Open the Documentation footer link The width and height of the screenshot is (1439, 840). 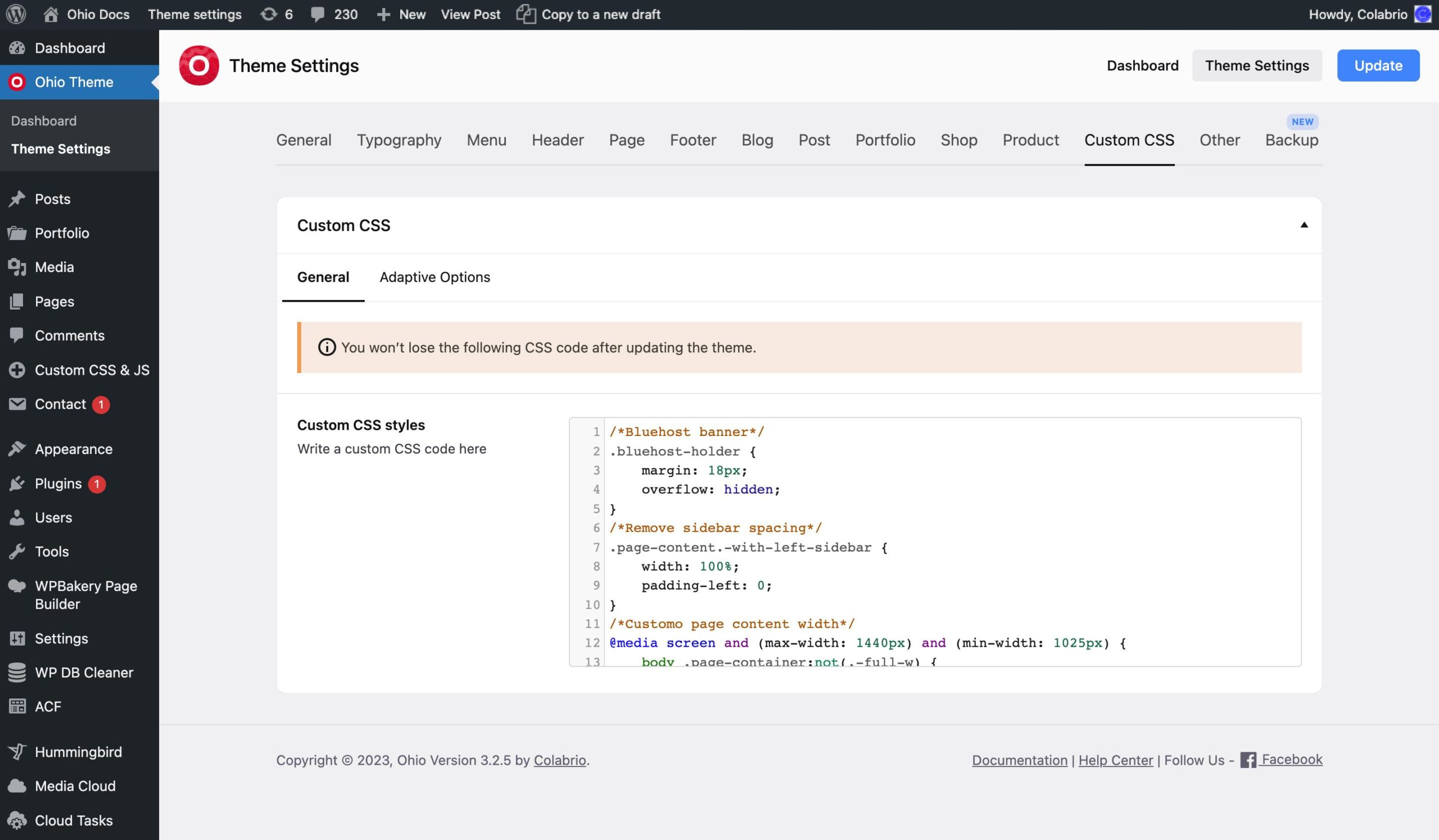[1019, 760]
